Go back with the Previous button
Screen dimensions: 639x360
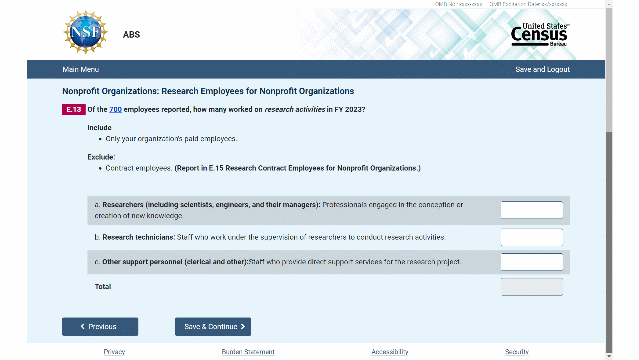(100, 327)
